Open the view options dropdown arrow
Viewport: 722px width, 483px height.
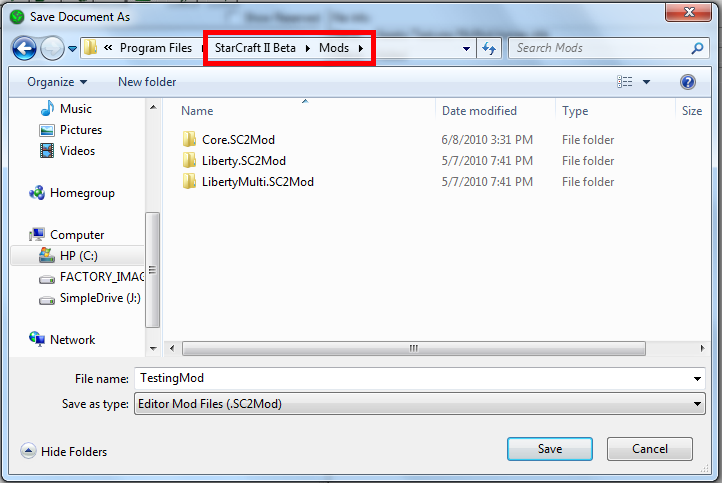point(646,82)
